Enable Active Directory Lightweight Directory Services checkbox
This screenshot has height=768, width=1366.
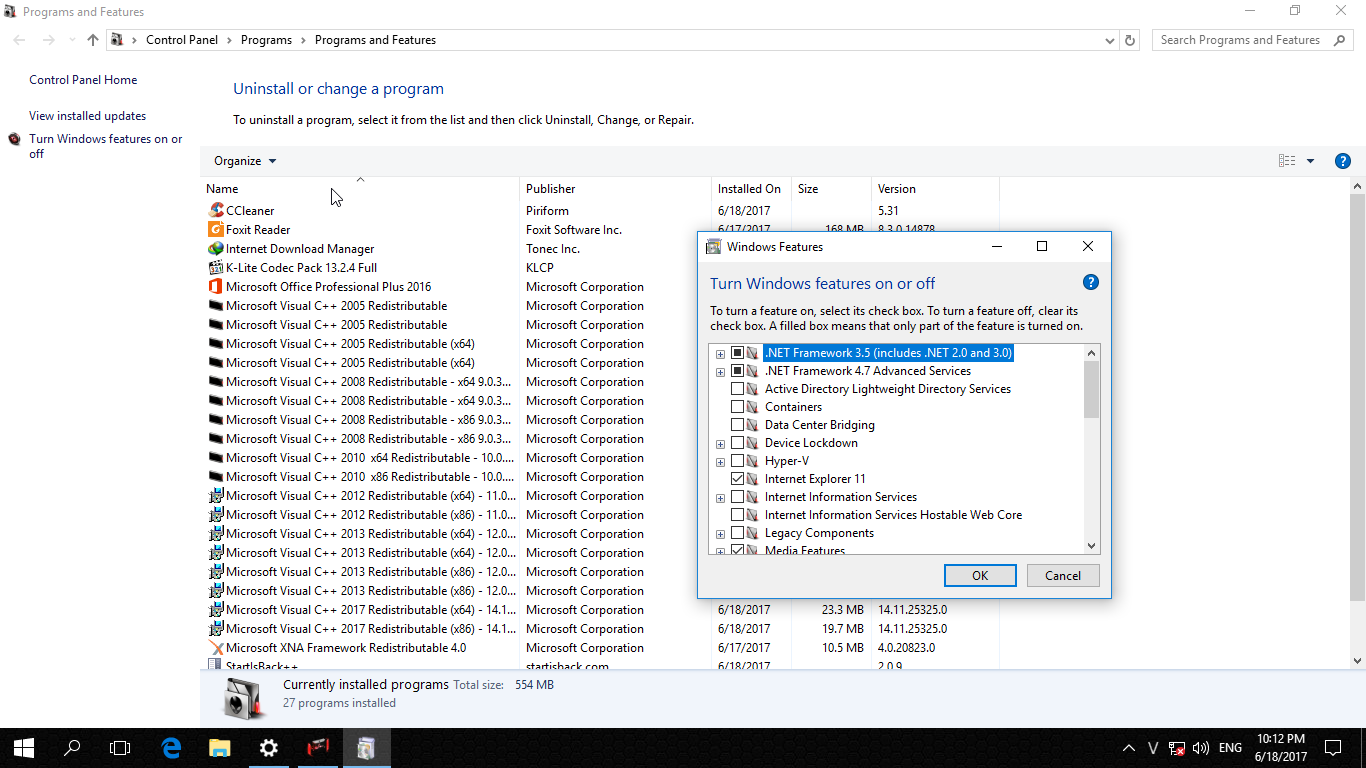click(x=738, y=389)
